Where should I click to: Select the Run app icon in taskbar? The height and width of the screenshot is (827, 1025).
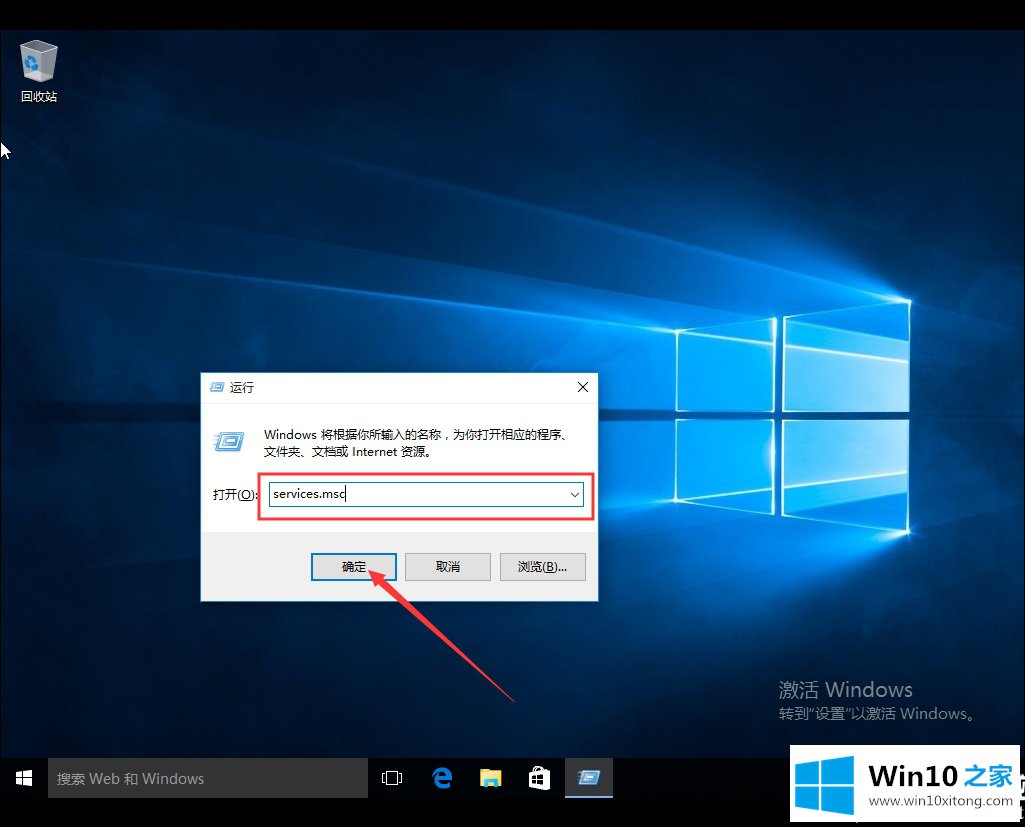click(588, 778)
